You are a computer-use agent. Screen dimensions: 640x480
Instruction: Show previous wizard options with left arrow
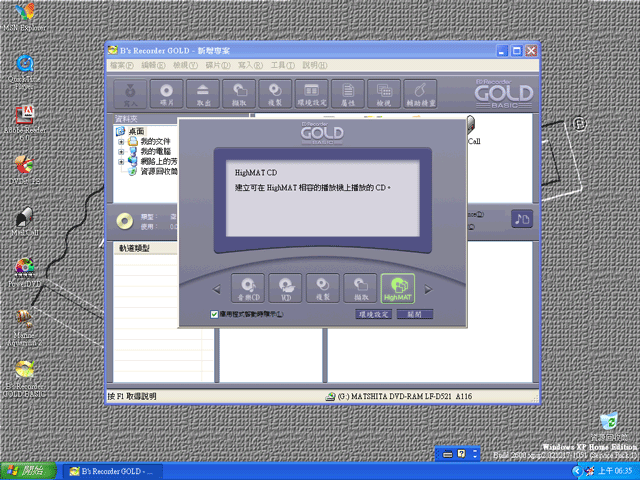pyautogui.click(x=217, y=289)
